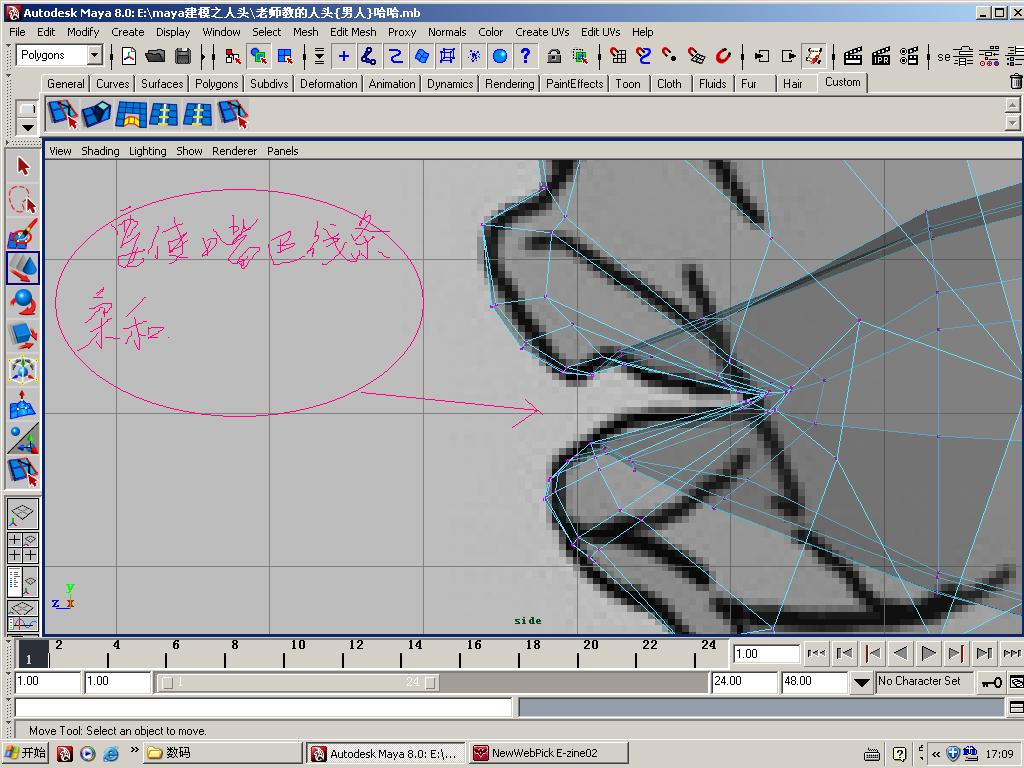Viewport: 1024px width, 768px height.
Task: Select the Soft Modification tool
Action: 23,404
